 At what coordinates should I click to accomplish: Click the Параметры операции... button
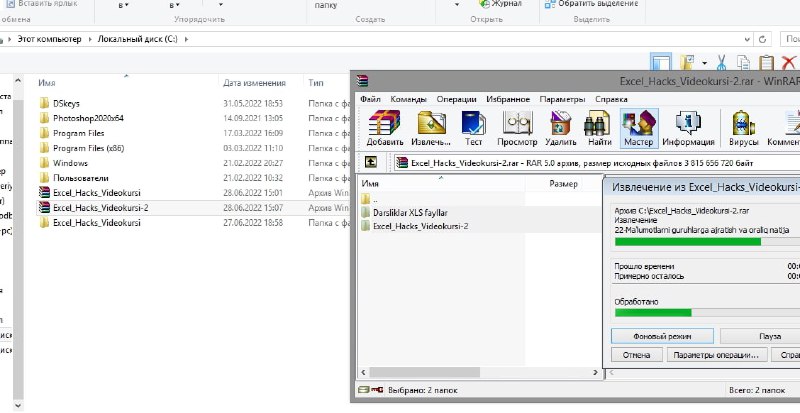[x=716, y=354]
